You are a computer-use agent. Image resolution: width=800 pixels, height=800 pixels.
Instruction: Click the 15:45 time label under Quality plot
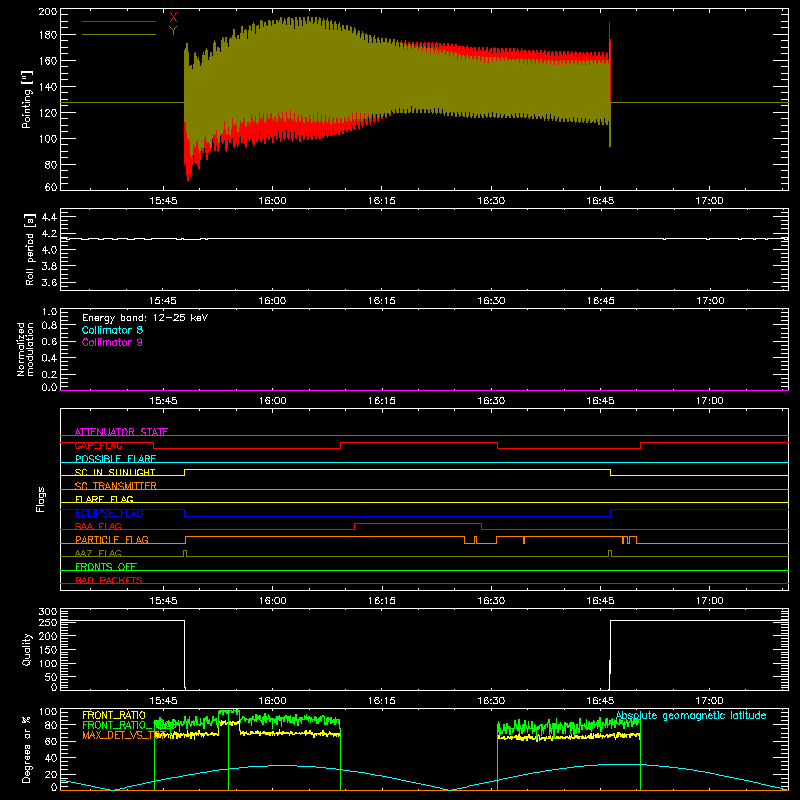click(x=163, y=701)
